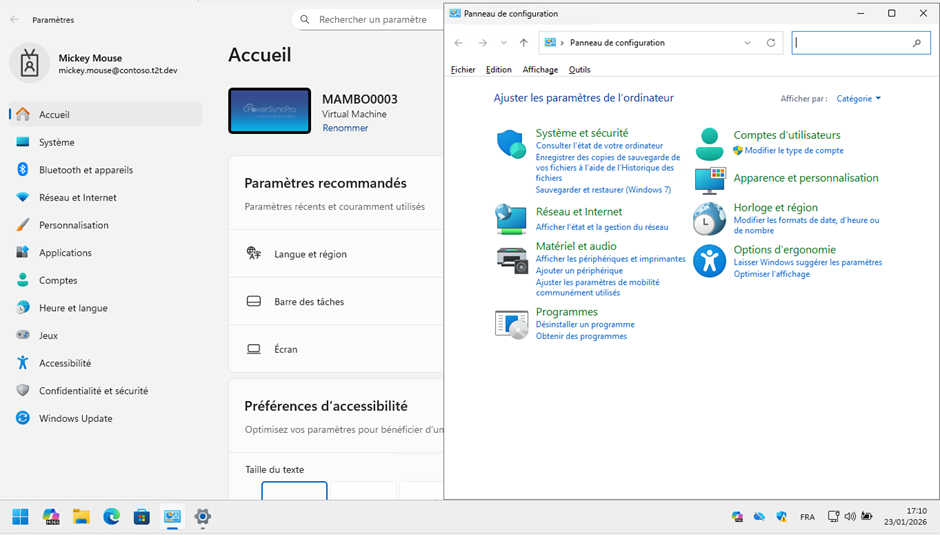Open Afficher par Catégorie dropdown
940x535 pixels.
click(858, 98)
